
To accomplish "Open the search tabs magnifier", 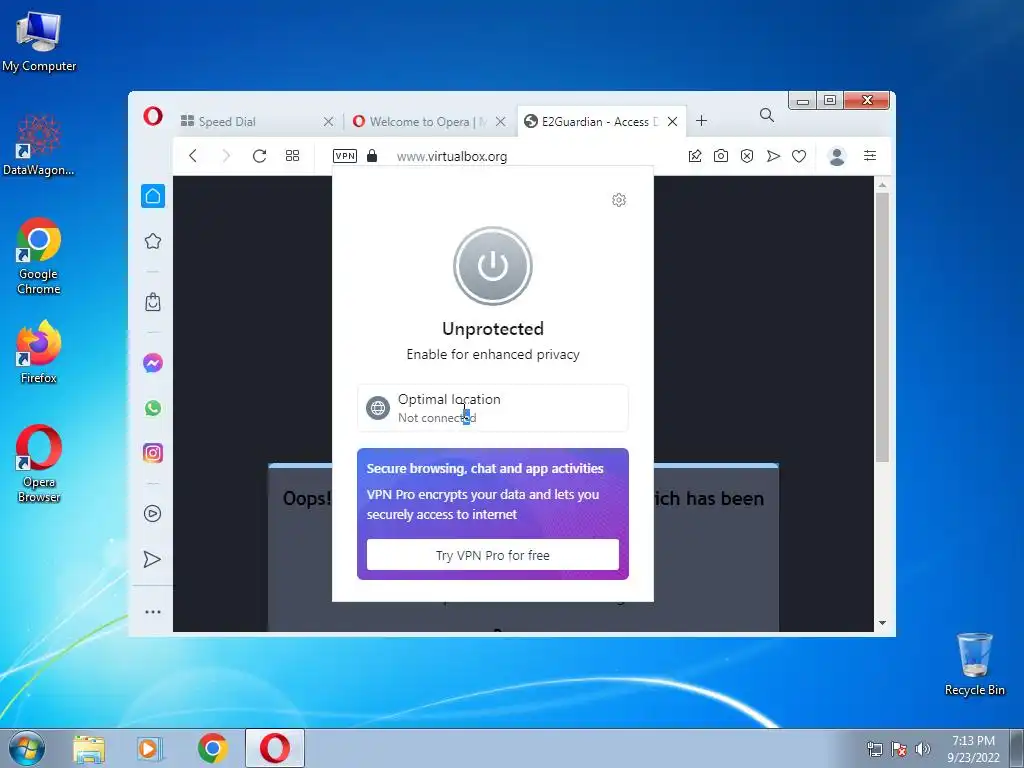I will click(x=767, y=115).
